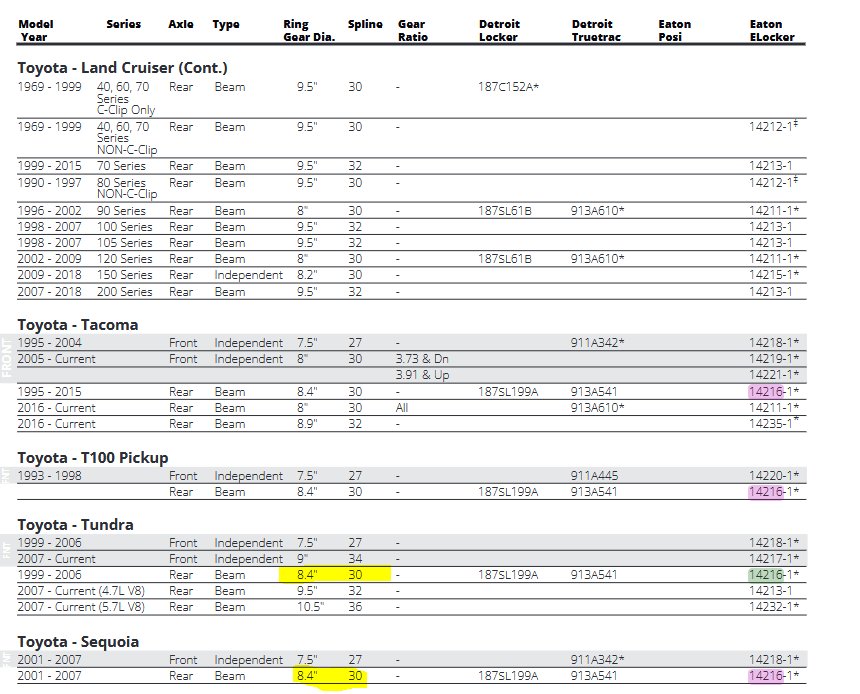Click Tundra front-axle model year '2007 - Current'

point(56,558)
